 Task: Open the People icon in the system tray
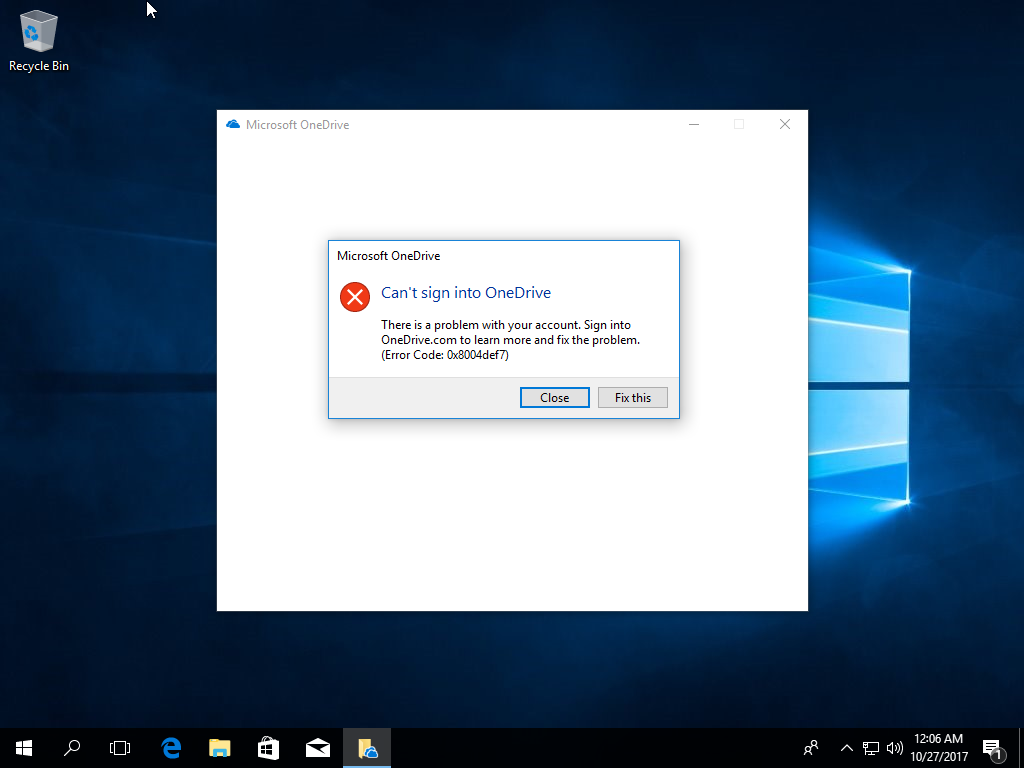coord(811,748)
